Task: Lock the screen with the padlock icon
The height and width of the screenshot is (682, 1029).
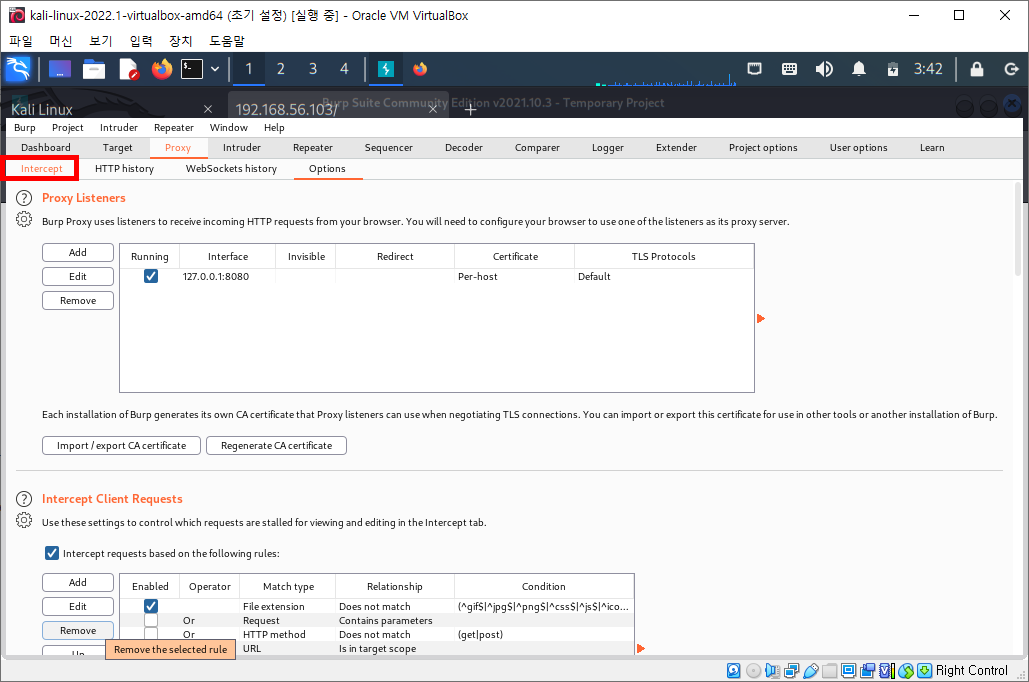Action: coord(977,69)
